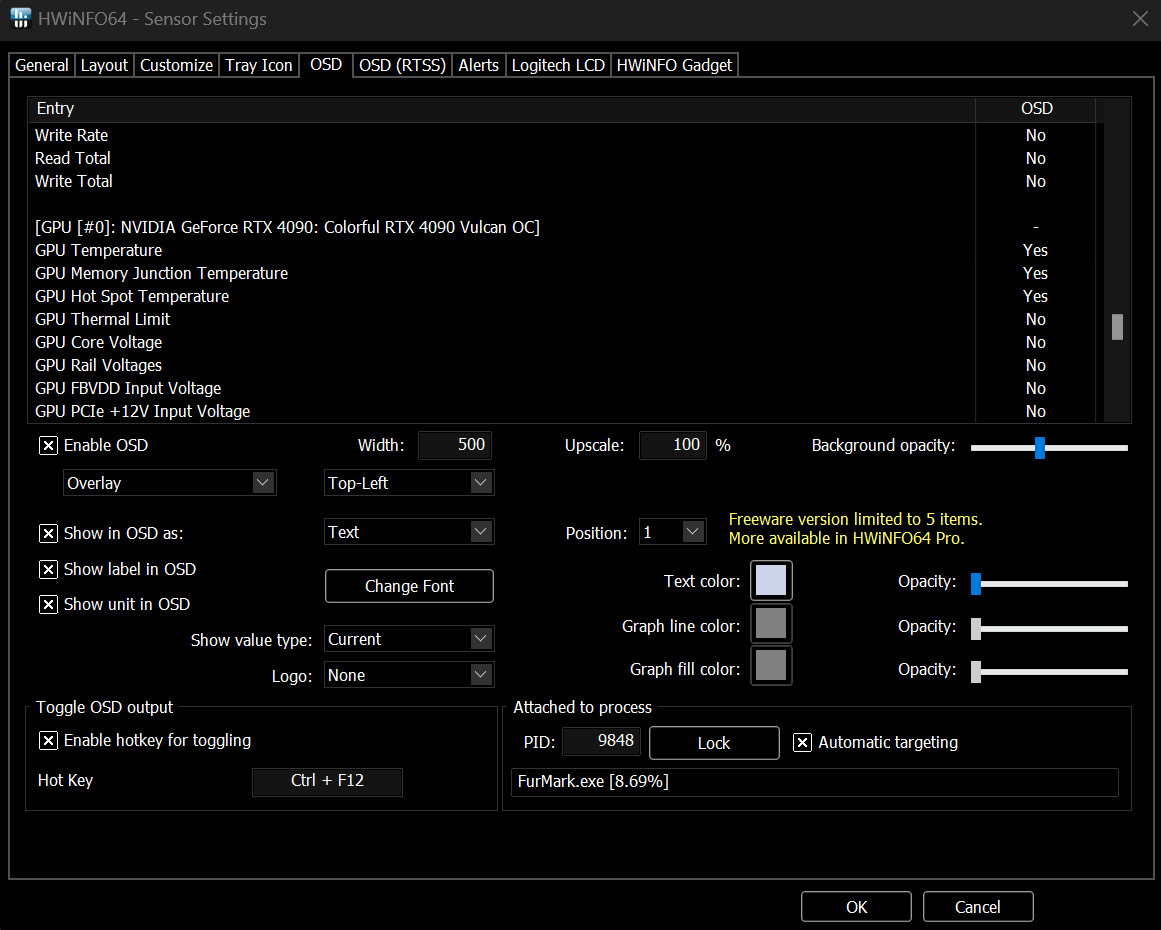Pick the Graph line color swatch
Viewport: 1161px width, 930px height.
771,625
